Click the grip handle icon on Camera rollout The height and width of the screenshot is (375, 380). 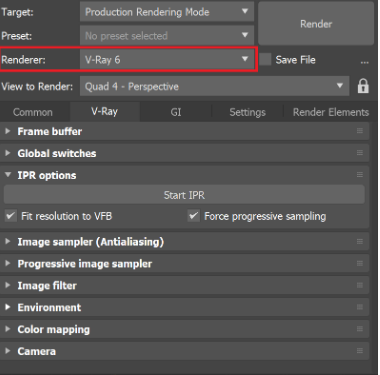(x=360, y=351)
